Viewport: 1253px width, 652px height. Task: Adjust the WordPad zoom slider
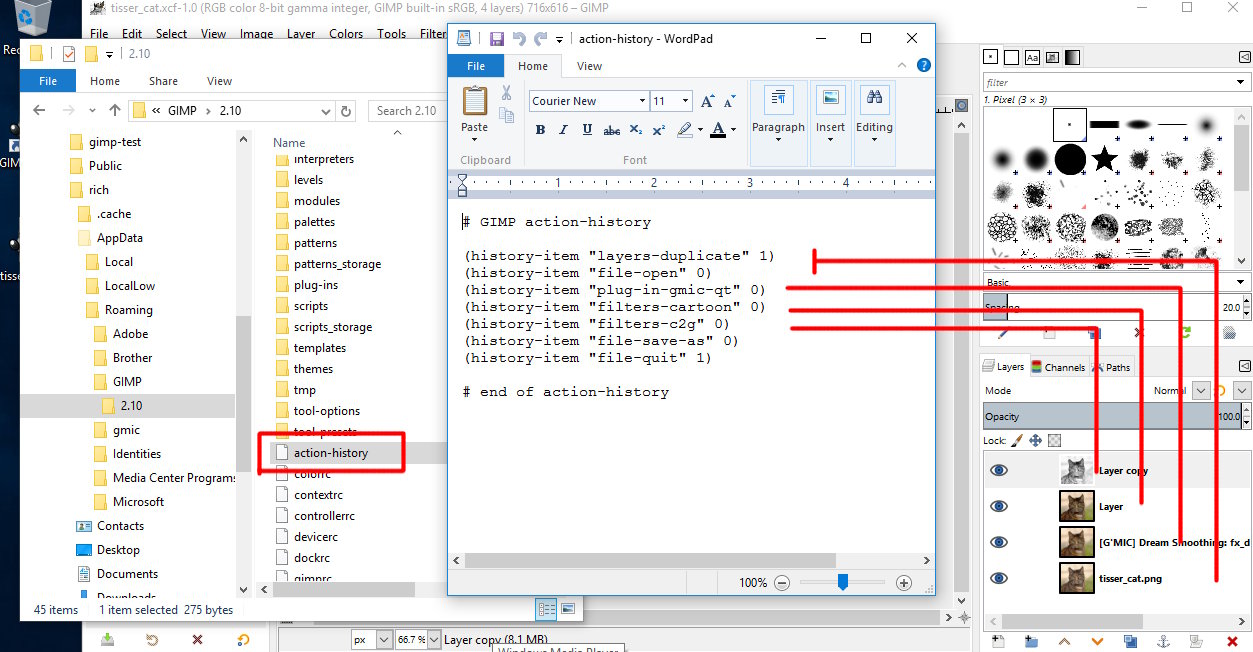click(843, 582)
